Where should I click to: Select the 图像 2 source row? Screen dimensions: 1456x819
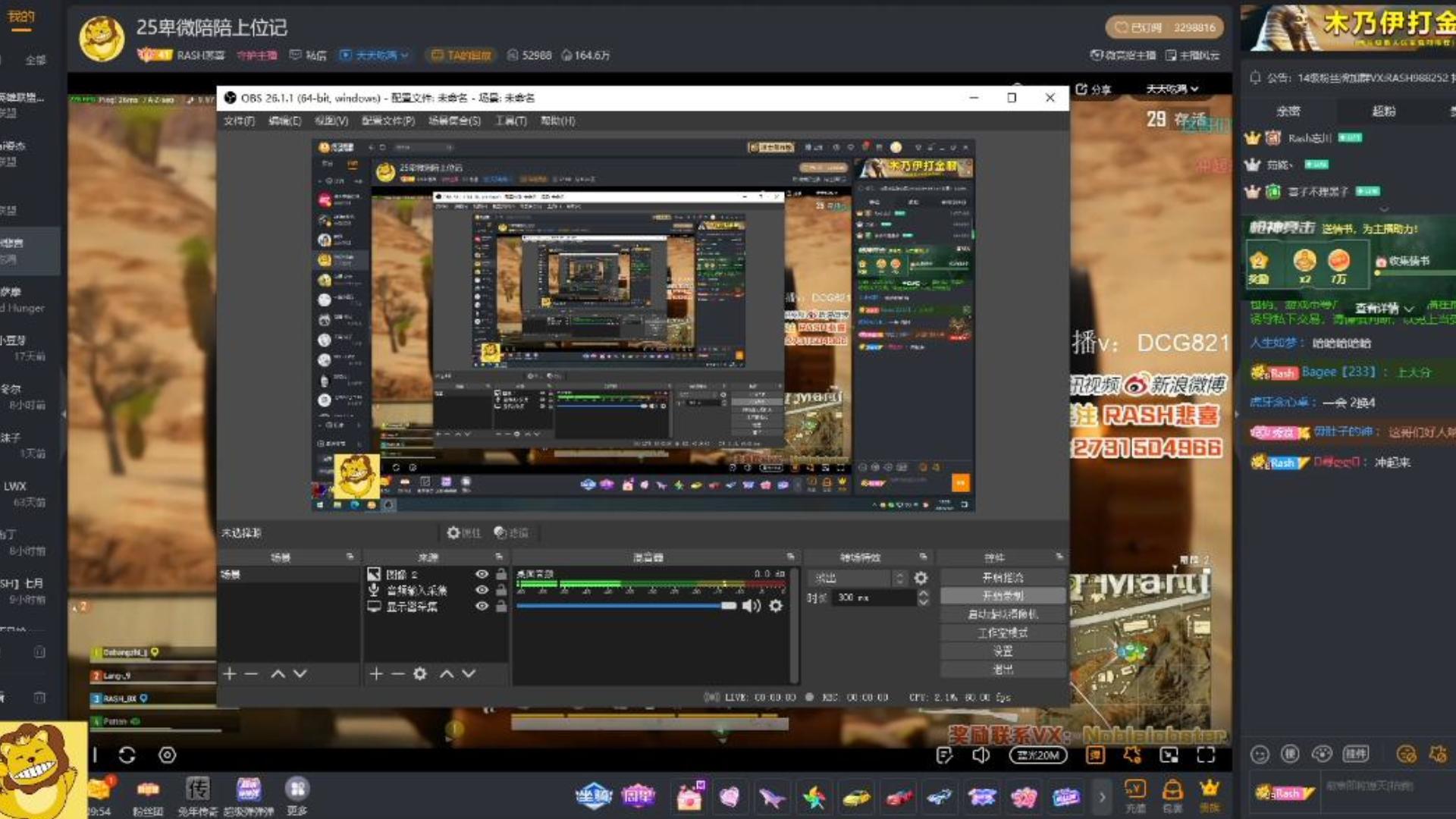[x=435, y=574]
